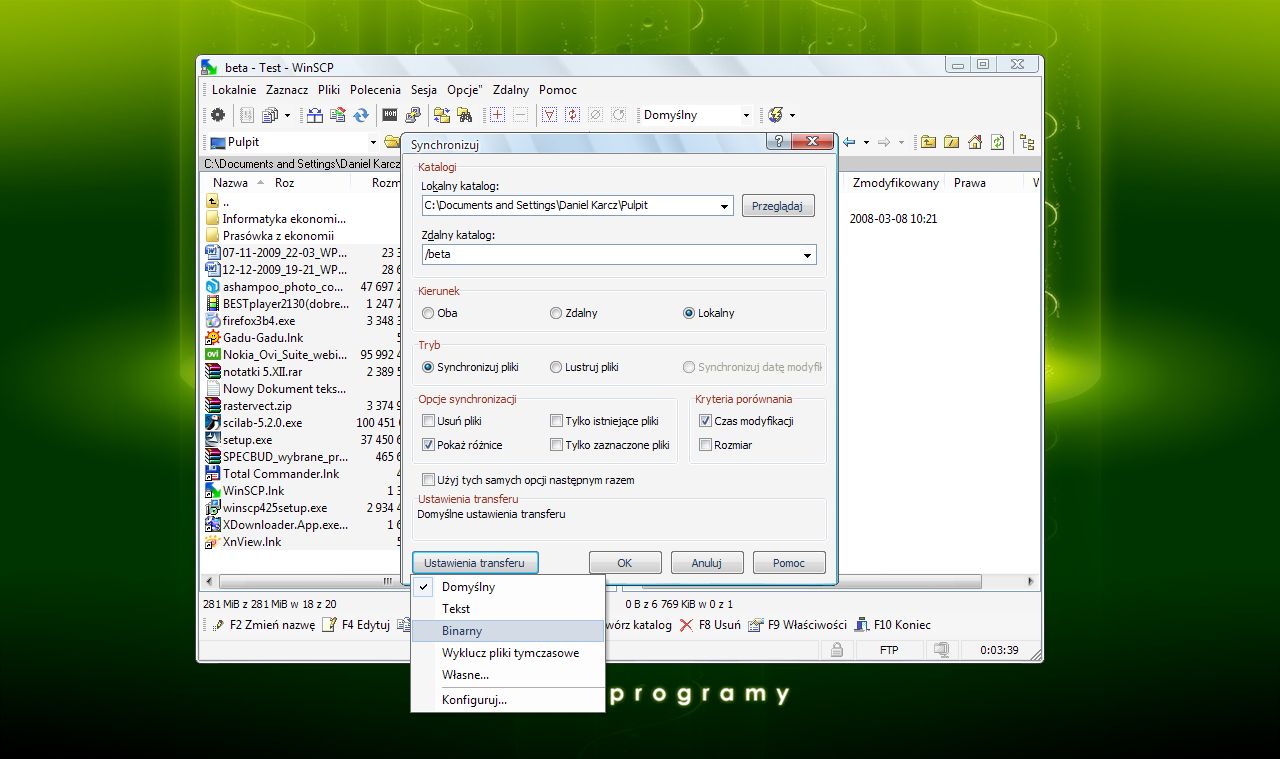This screenshot has height=759, width=1280.
Task: Toggle remote directory tree icon
Action: [1027, 142]
